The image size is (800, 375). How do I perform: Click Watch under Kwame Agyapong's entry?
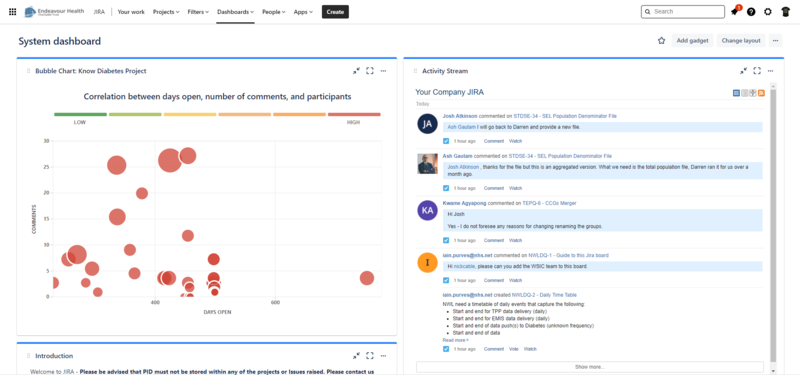coord(515,240)
